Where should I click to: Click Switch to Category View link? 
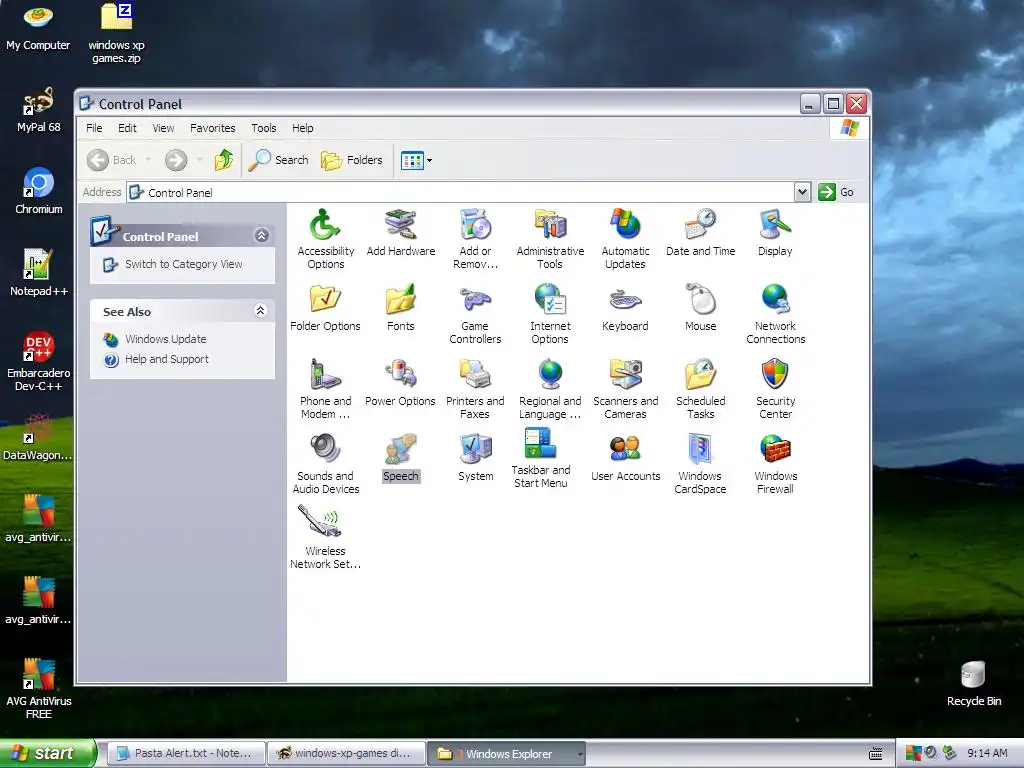point(184,264)
